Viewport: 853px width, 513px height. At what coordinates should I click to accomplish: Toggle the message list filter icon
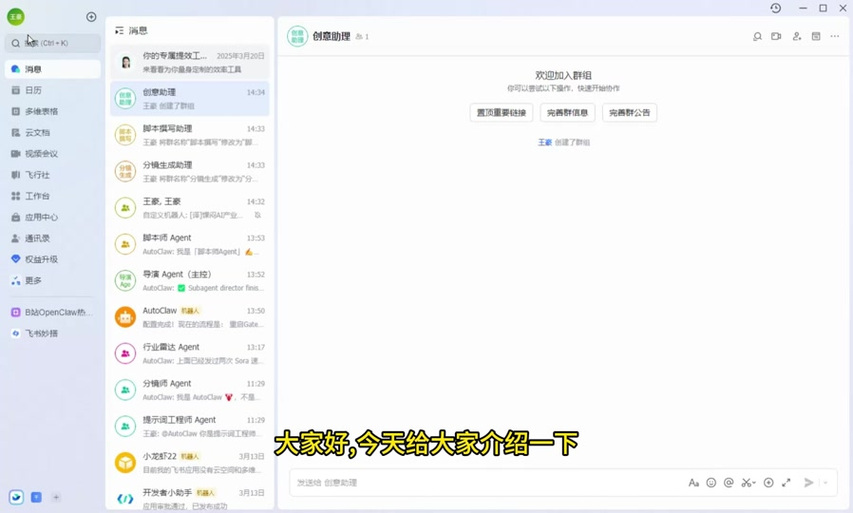pos(119,31)
